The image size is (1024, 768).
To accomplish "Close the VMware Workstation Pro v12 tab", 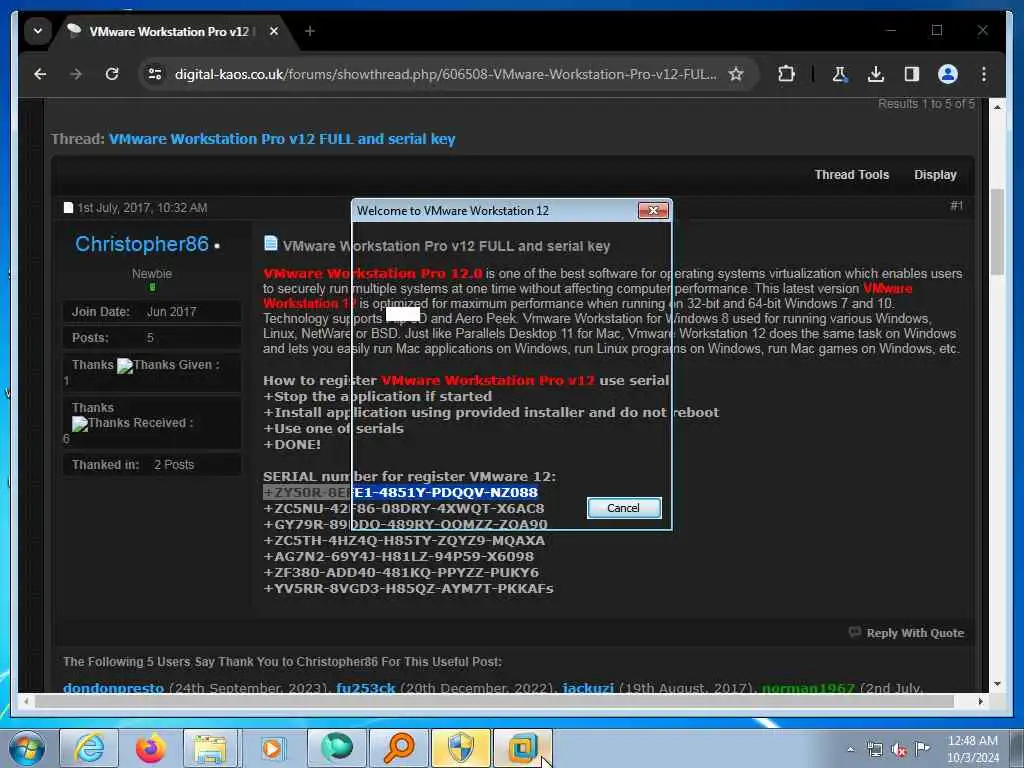I will [274, 31].
